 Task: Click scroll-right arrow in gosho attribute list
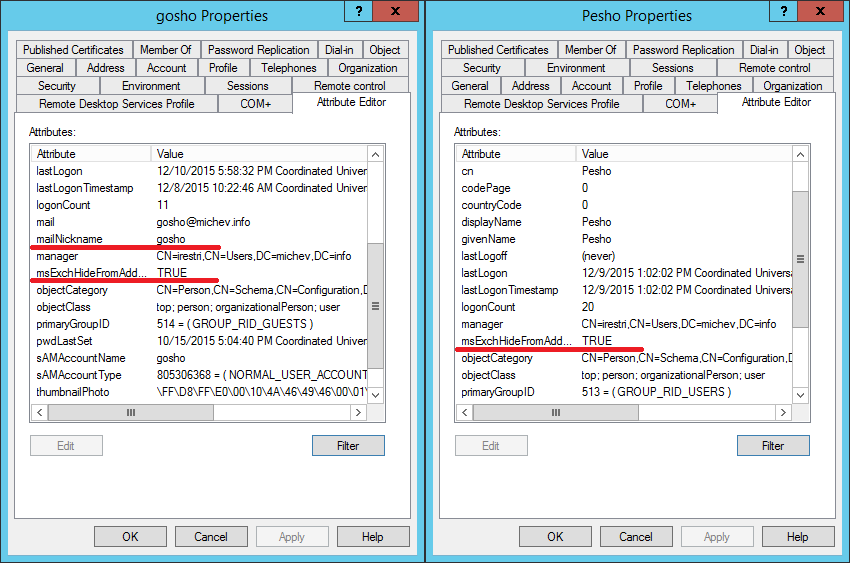[358, 412]
